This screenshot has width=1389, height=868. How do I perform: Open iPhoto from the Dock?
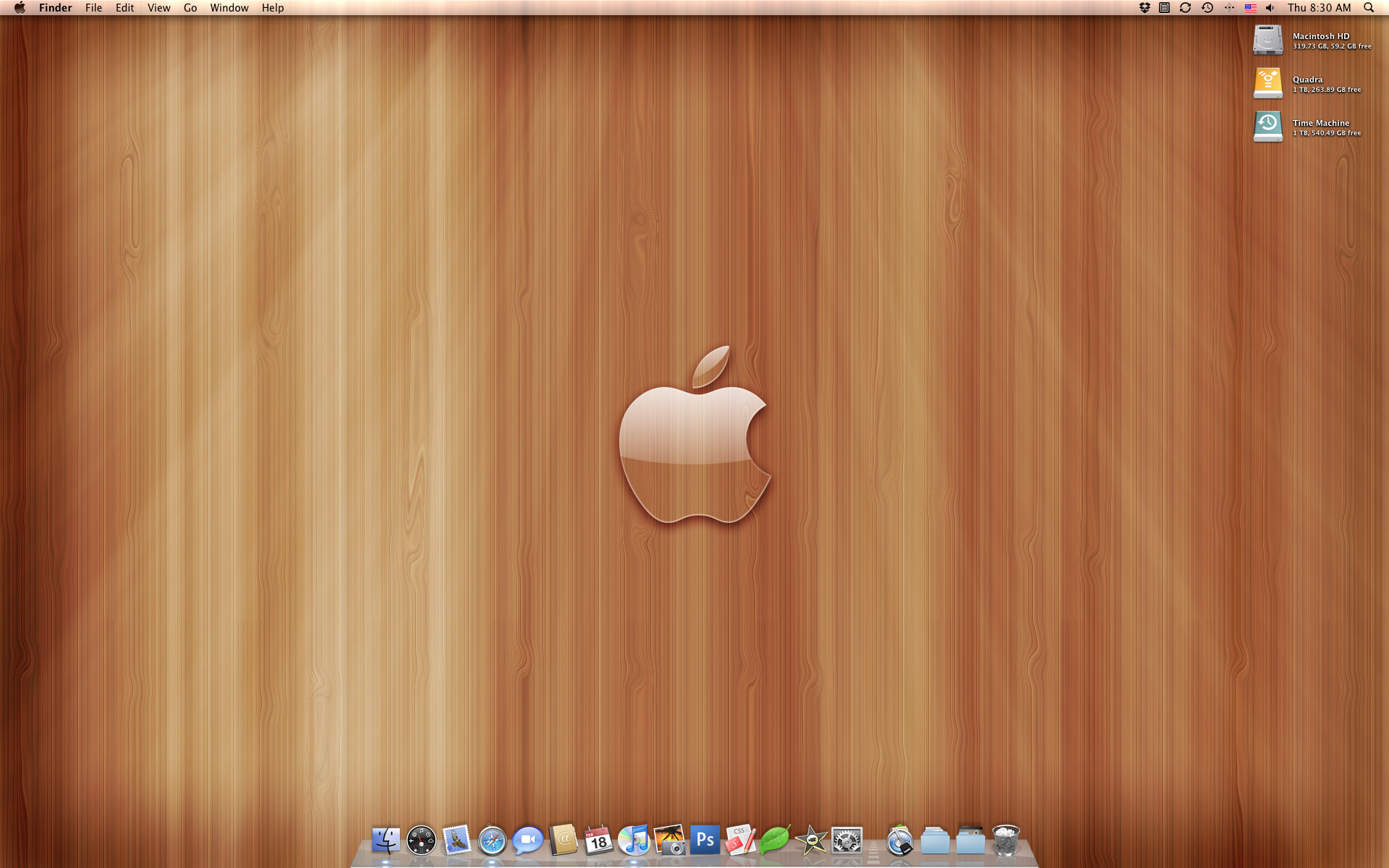tap(670, 841)
